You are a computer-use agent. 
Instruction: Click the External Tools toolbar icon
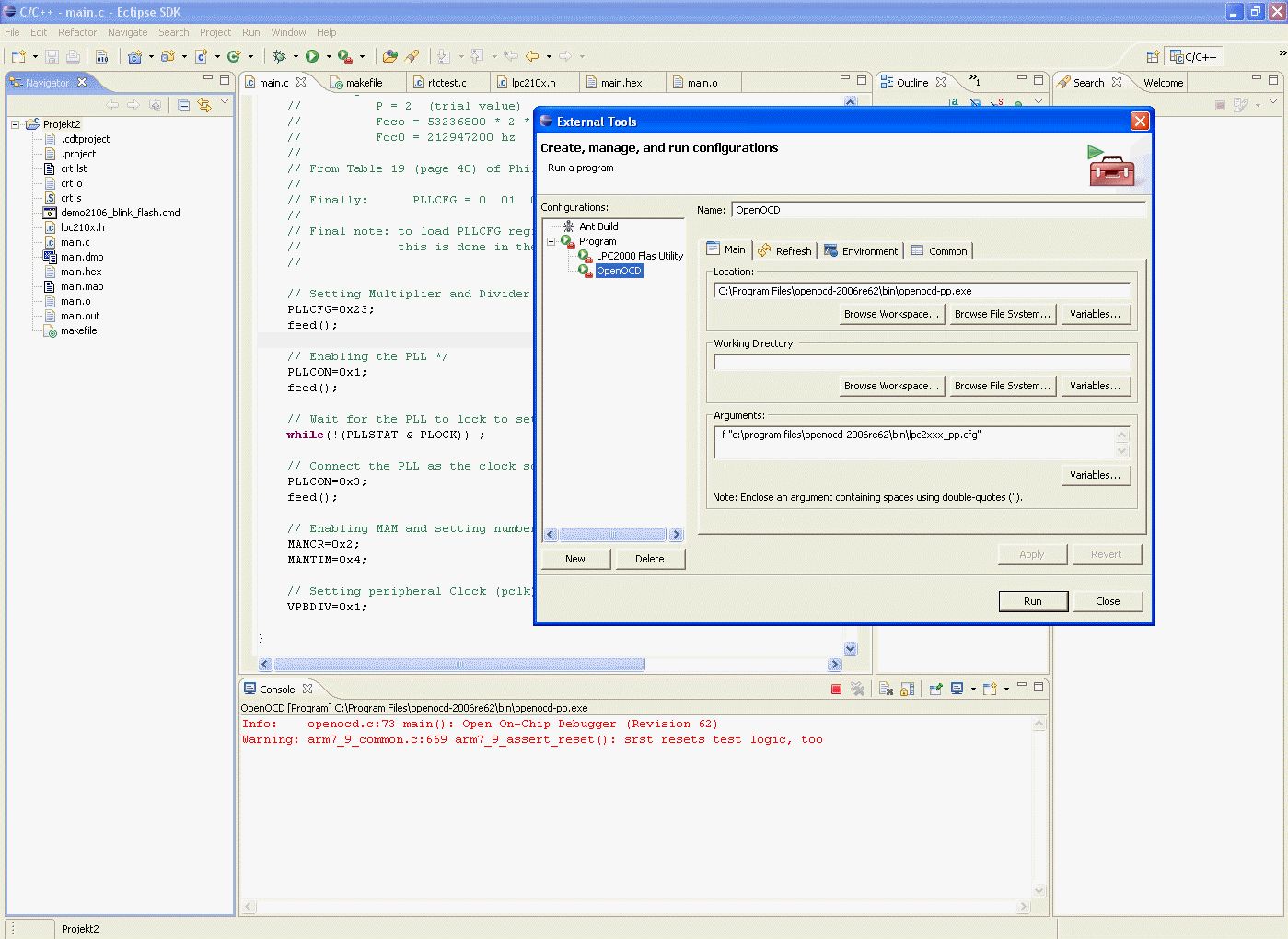tap(344, 57)
